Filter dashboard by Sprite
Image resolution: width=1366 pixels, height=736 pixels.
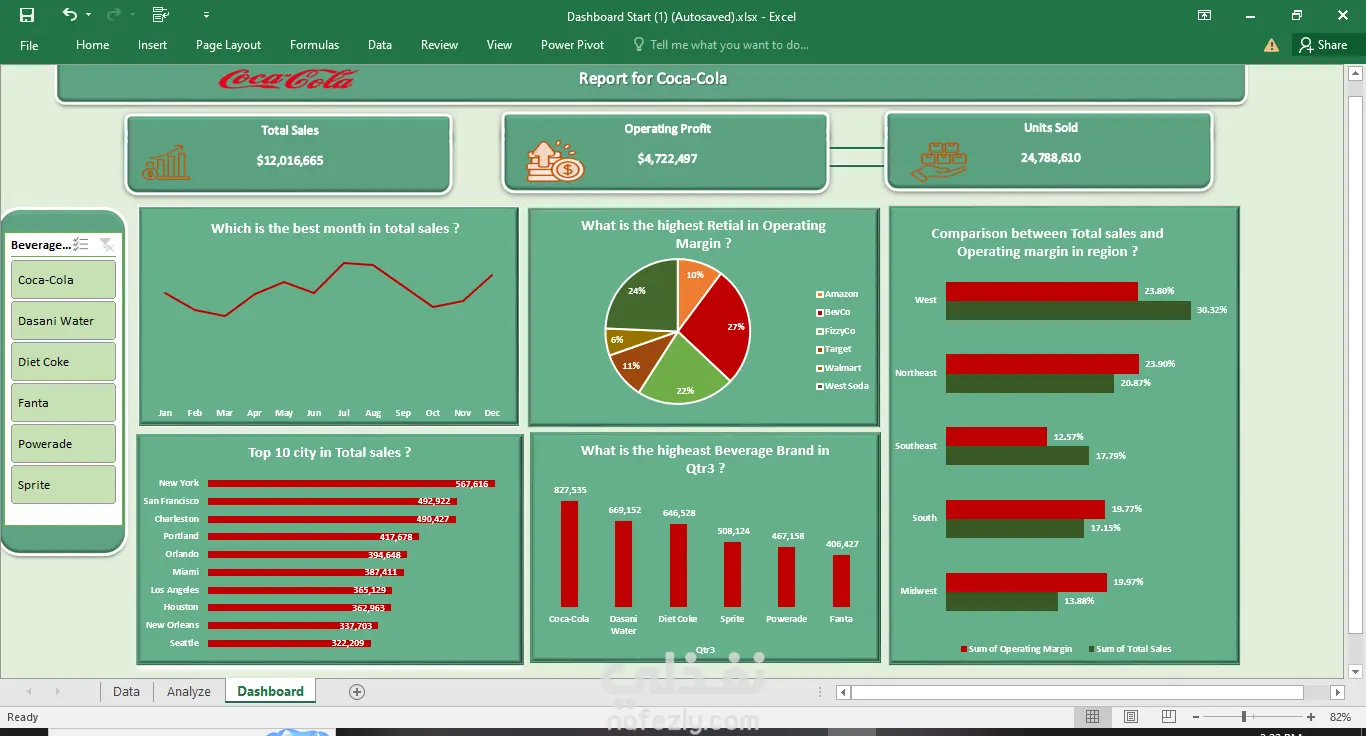tap(63, 485)
